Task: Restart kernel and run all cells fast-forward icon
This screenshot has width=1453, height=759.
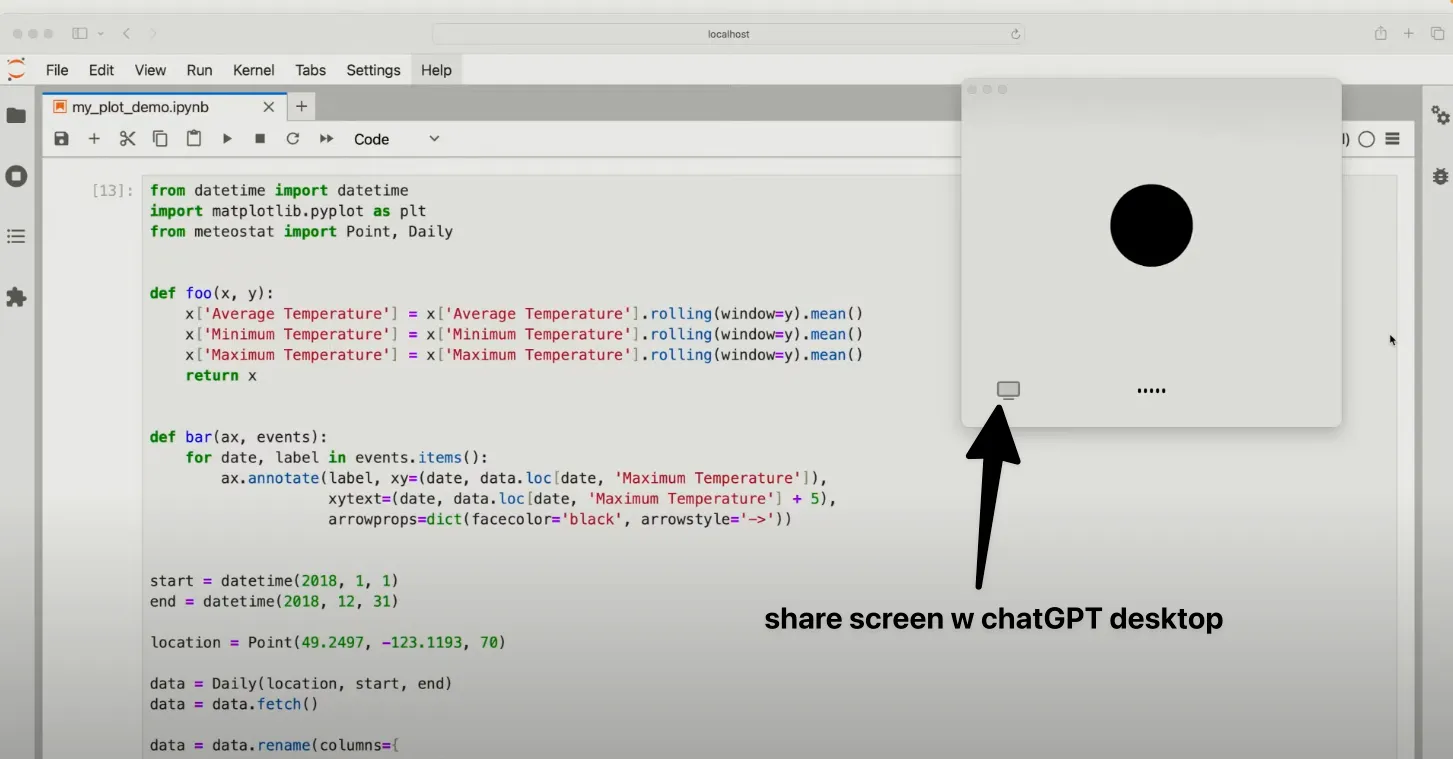Action: point(326,139)
